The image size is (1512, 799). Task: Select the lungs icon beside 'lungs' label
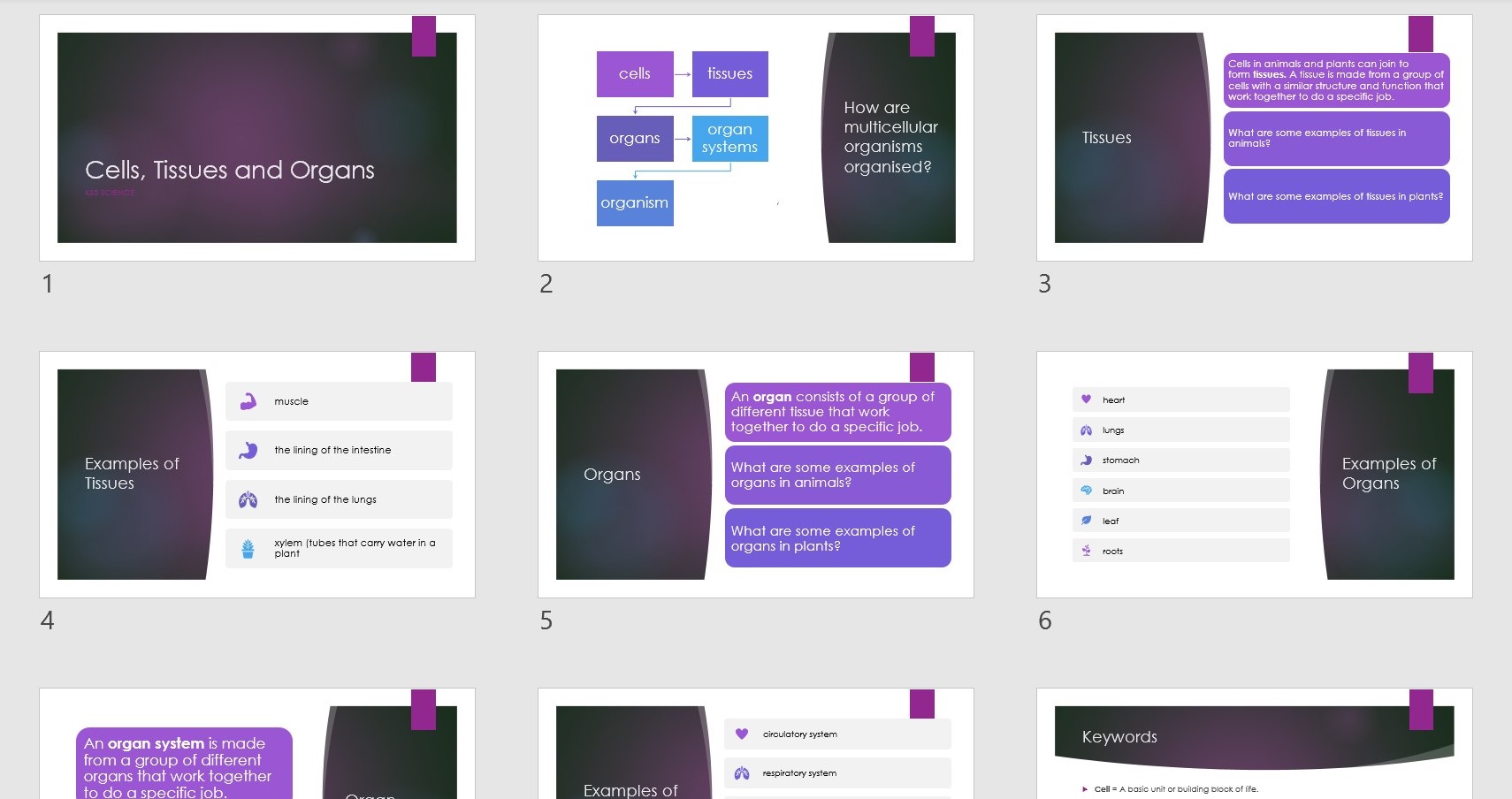(x=1086, y=430)
